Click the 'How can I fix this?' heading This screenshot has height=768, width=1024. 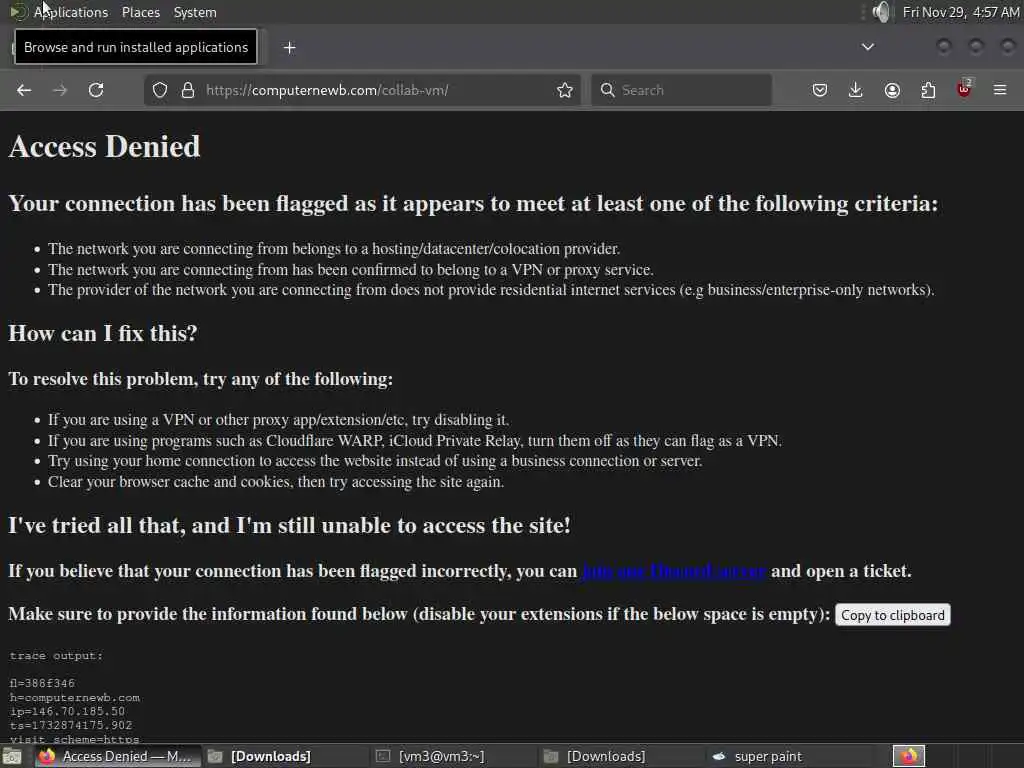pyautogui.click(x=103, y=334)
